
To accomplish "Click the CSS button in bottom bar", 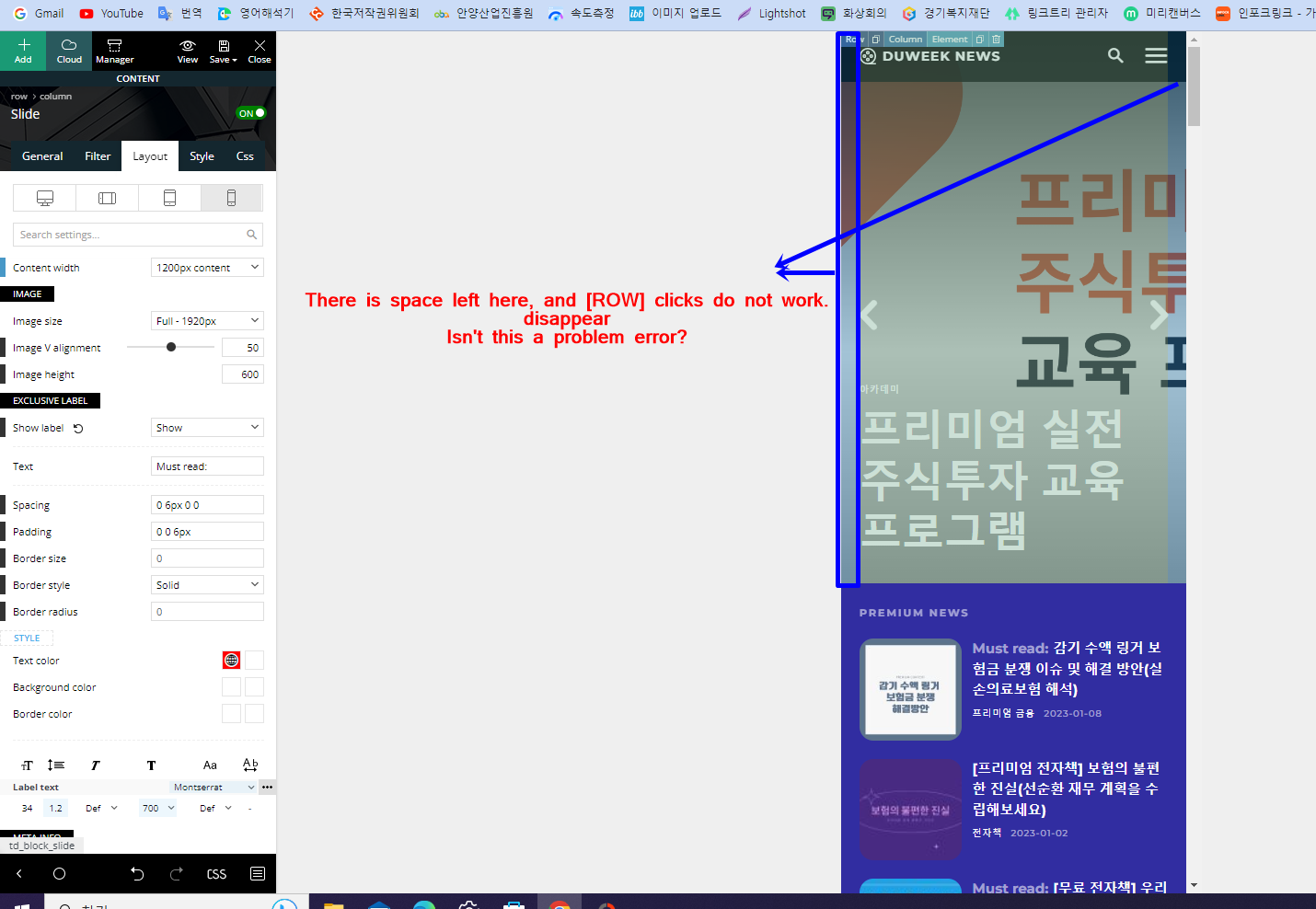I will pos(216,874).
